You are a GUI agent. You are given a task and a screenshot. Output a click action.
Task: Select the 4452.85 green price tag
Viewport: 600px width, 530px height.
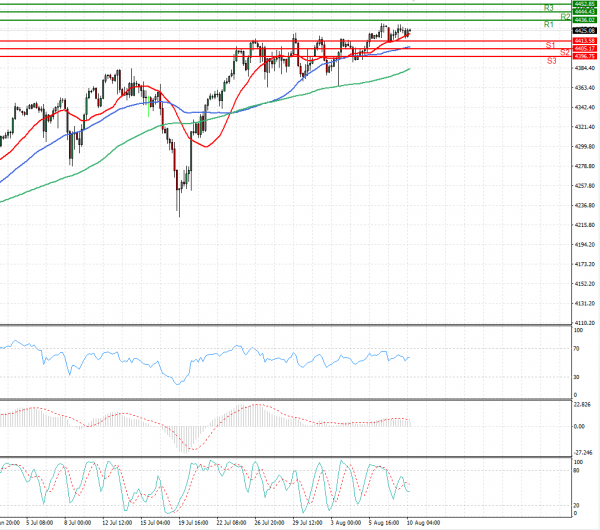click(x=584, y=4)
